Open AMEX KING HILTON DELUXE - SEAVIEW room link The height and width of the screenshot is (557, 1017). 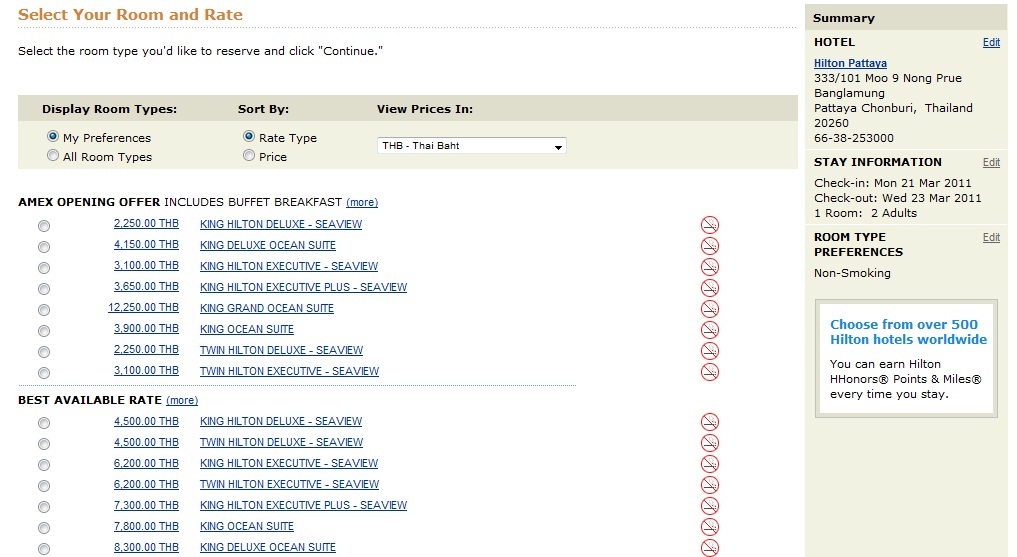281,224
